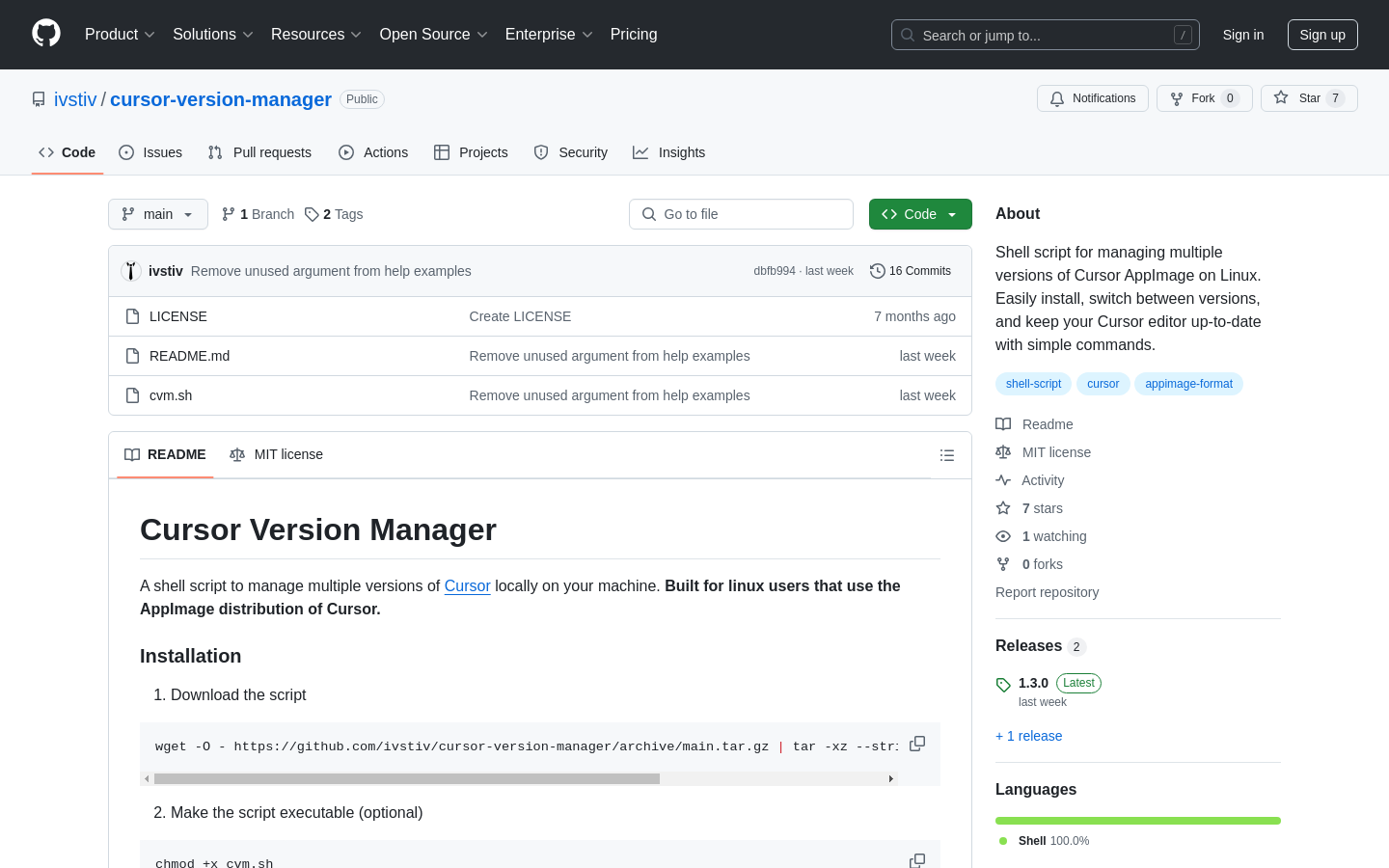Switch to the Insights tab
Image resolution: width=1389 pixels, height=868 pixels.
[669, 152]
